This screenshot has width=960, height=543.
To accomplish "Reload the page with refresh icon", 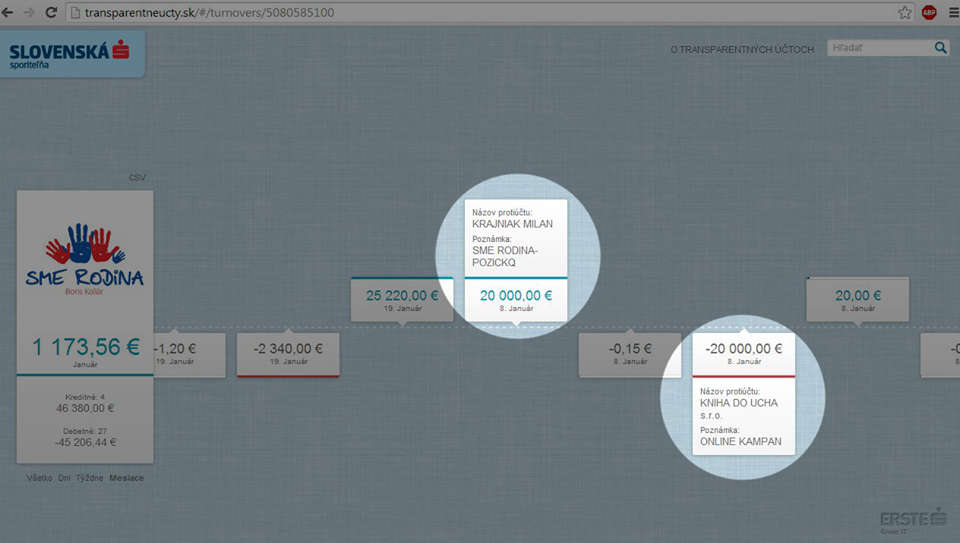I will tap(51, 12).
